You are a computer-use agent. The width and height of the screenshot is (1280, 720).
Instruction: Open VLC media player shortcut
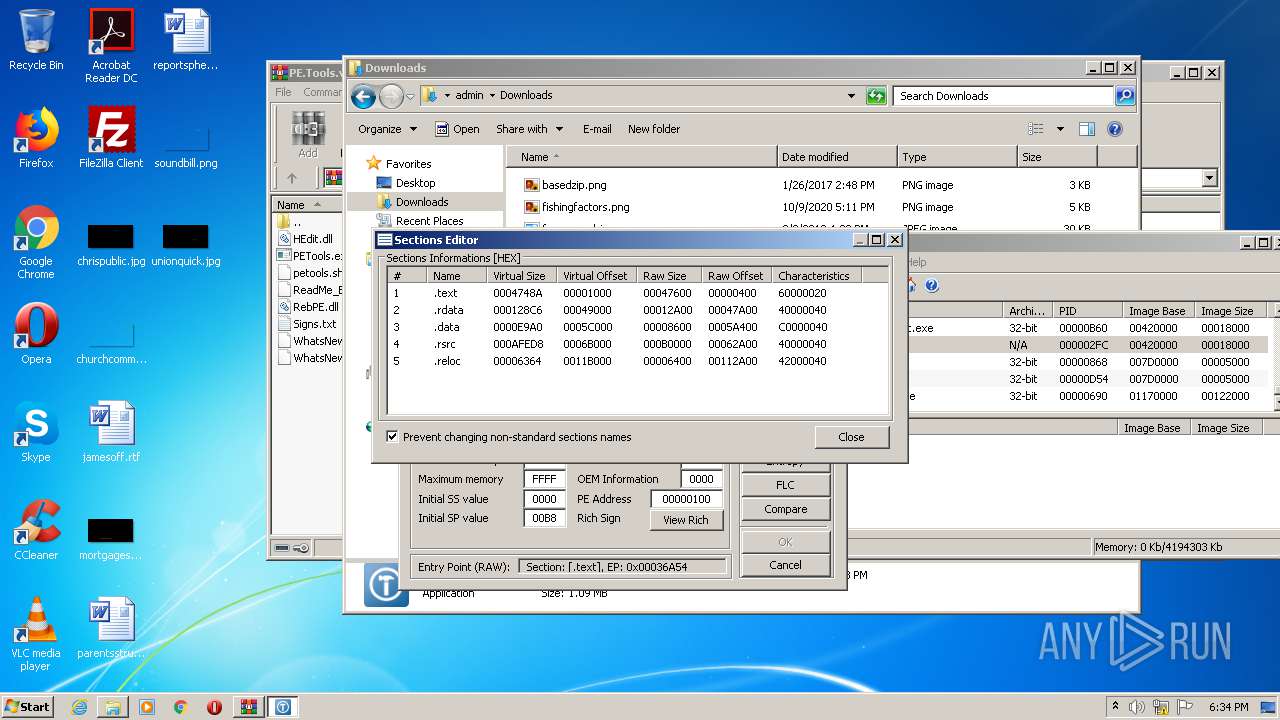36,634
